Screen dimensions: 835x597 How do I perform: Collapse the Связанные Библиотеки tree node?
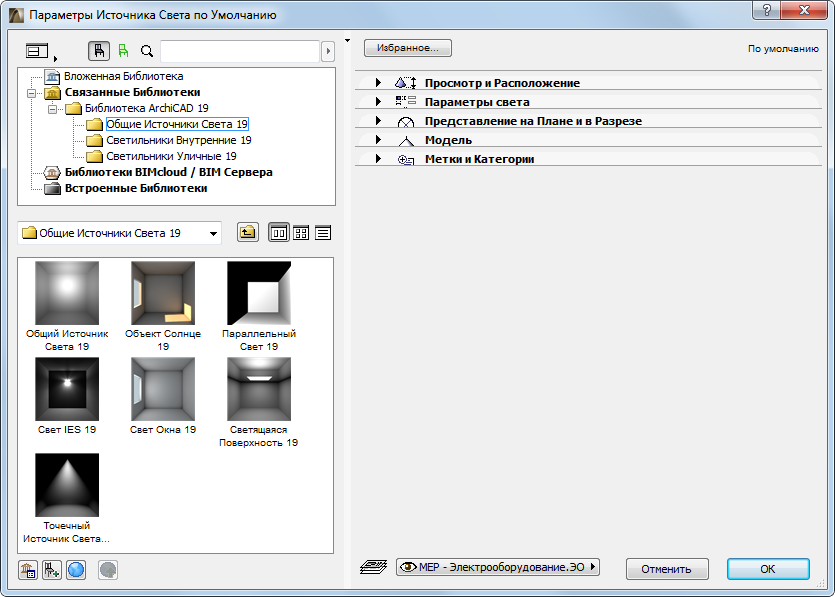(x=31, y=93)
